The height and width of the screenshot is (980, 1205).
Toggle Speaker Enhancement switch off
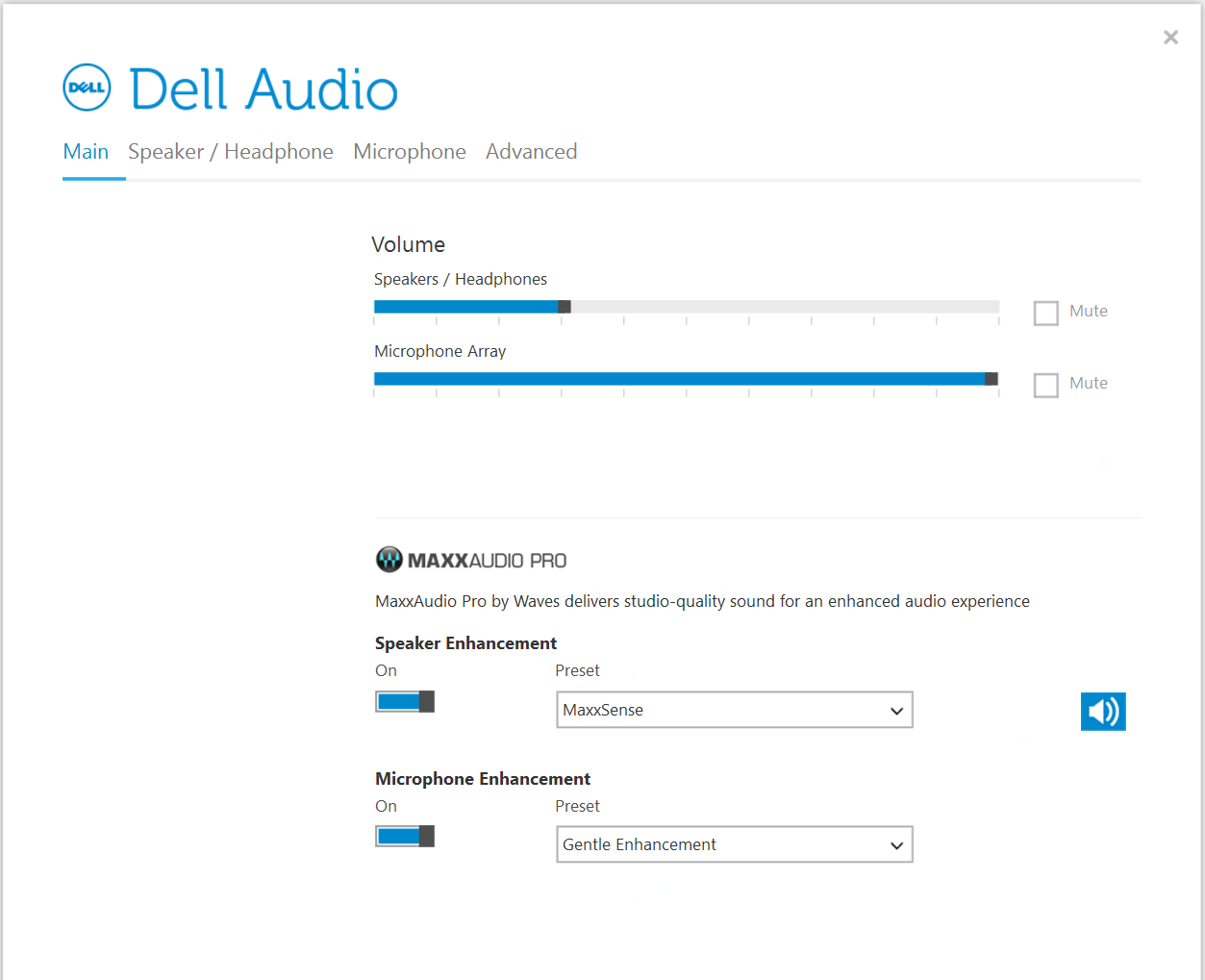405,701
